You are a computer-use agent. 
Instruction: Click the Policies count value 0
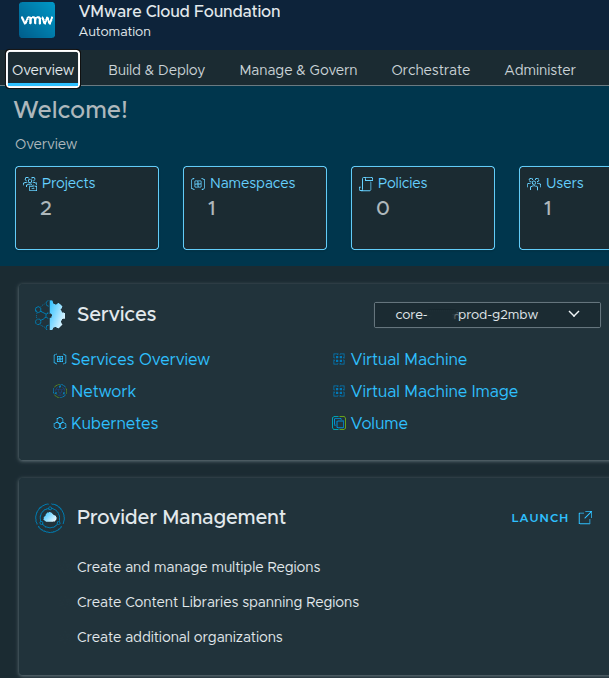click(383, 208)
